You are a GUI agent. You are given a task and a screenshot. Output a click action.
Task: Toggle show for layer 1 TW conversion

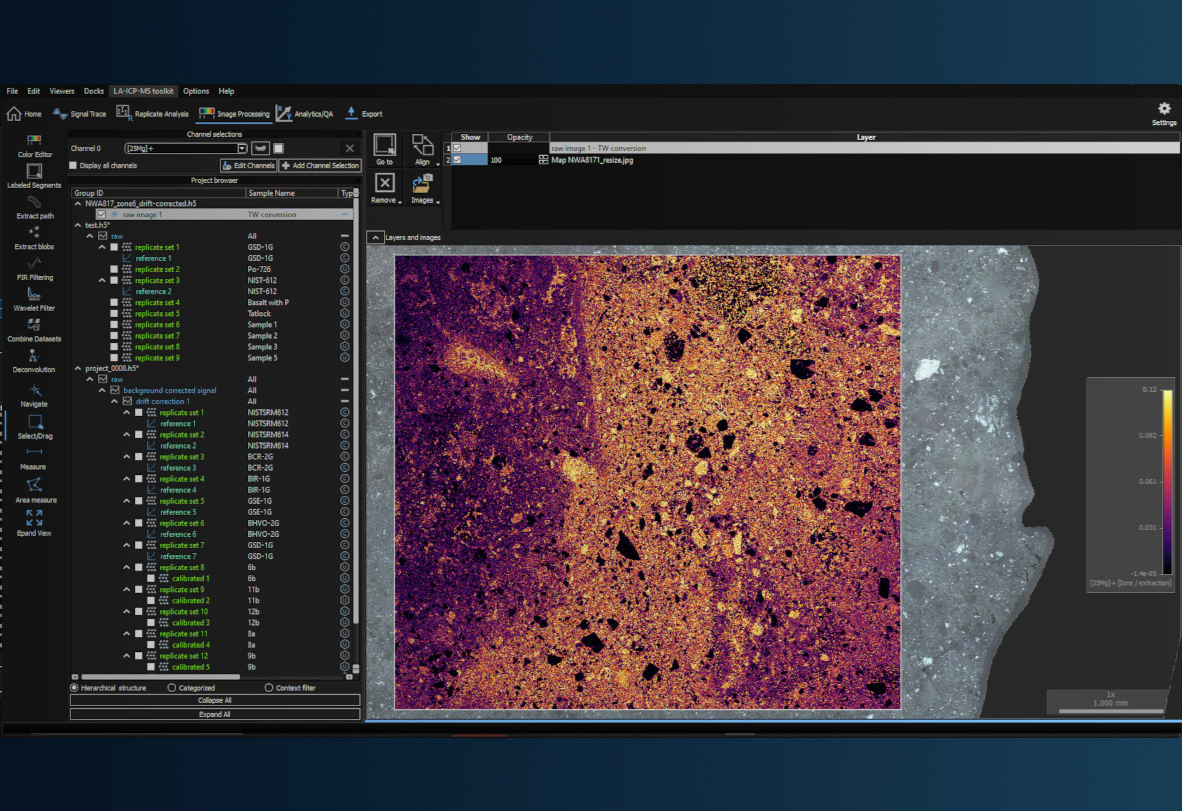click(x=457, y=148)
